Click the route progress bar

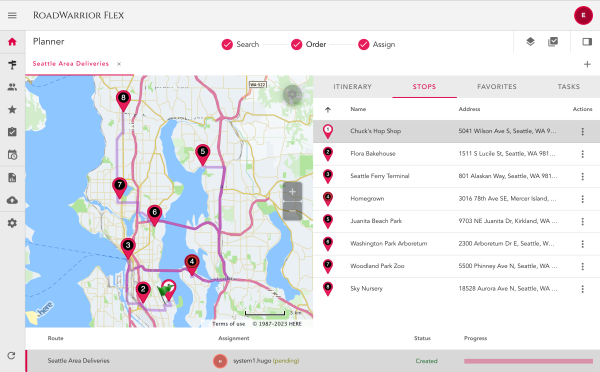point(528,361)
